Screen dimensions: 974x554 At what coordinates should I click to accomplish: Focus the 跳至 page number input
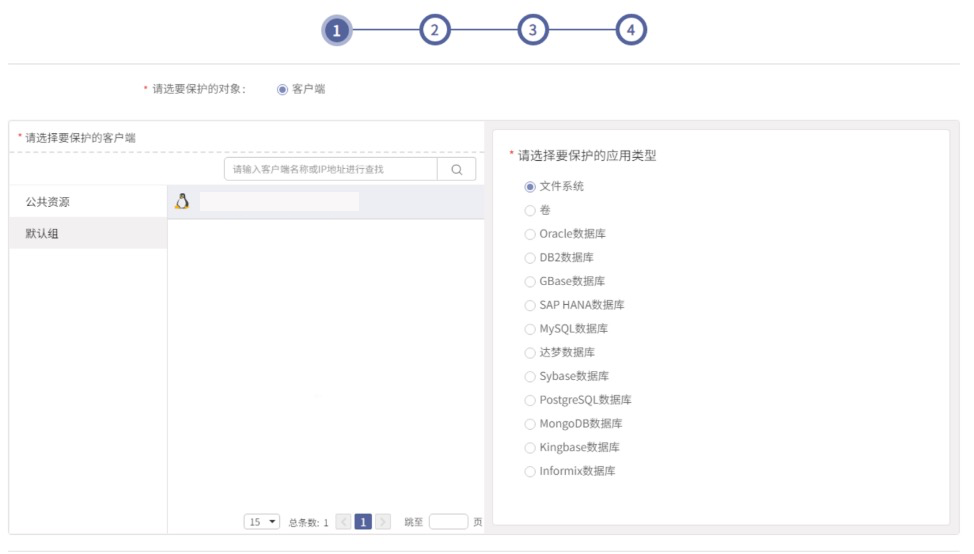[448, 522]
